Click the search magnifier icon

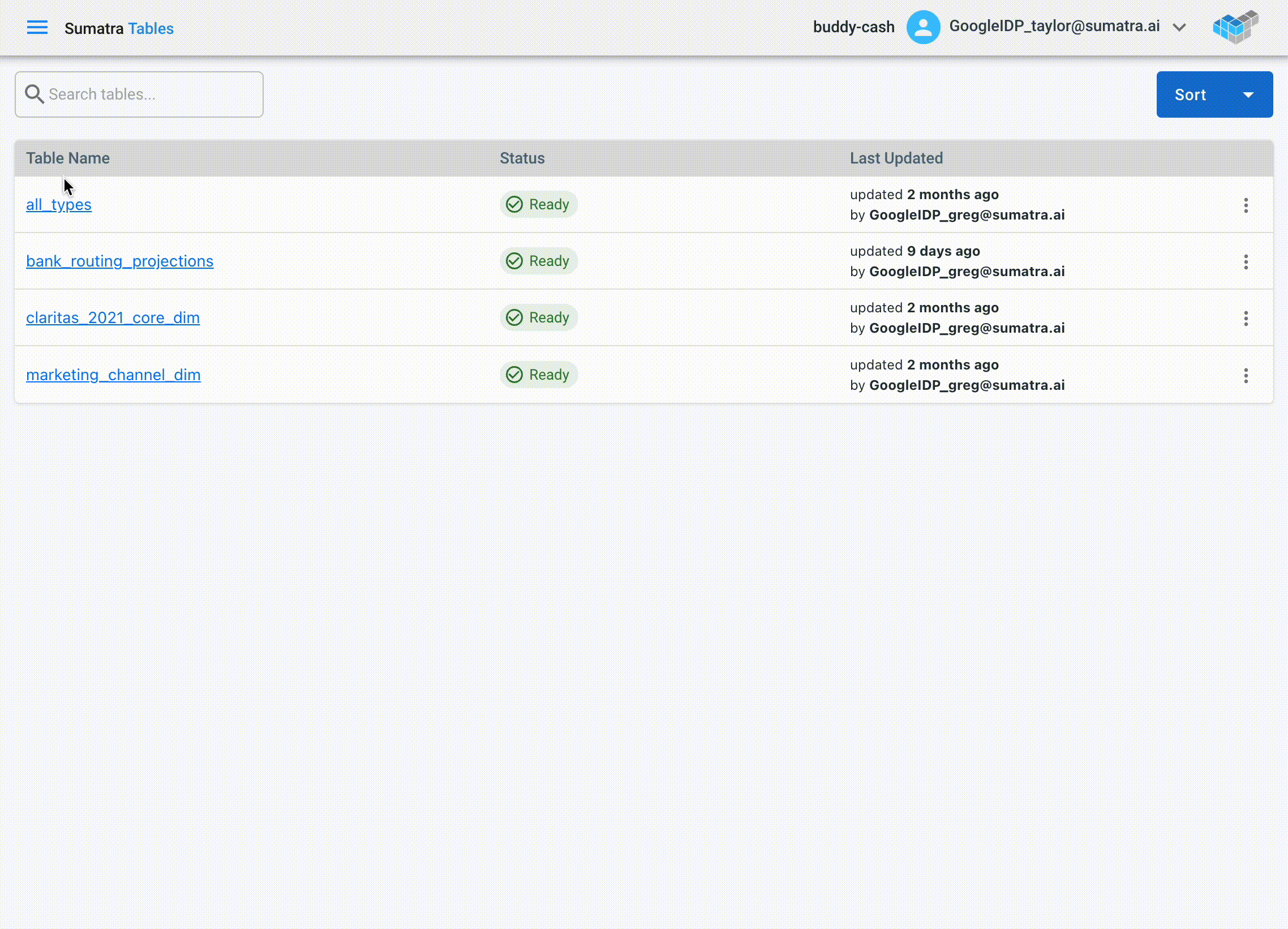tap(35, 94)
